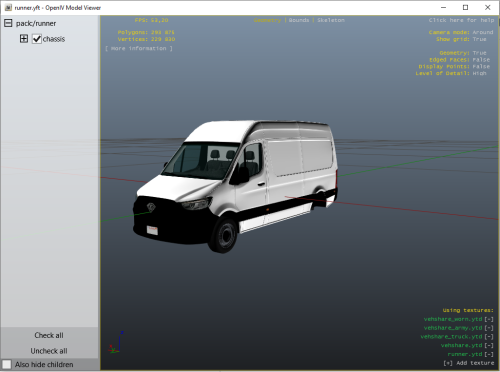The width and height of the screenshot is (500, 372).
Task: Maximize the Model Viewer window
Action: pyautogui.click(x=465, y=7)
